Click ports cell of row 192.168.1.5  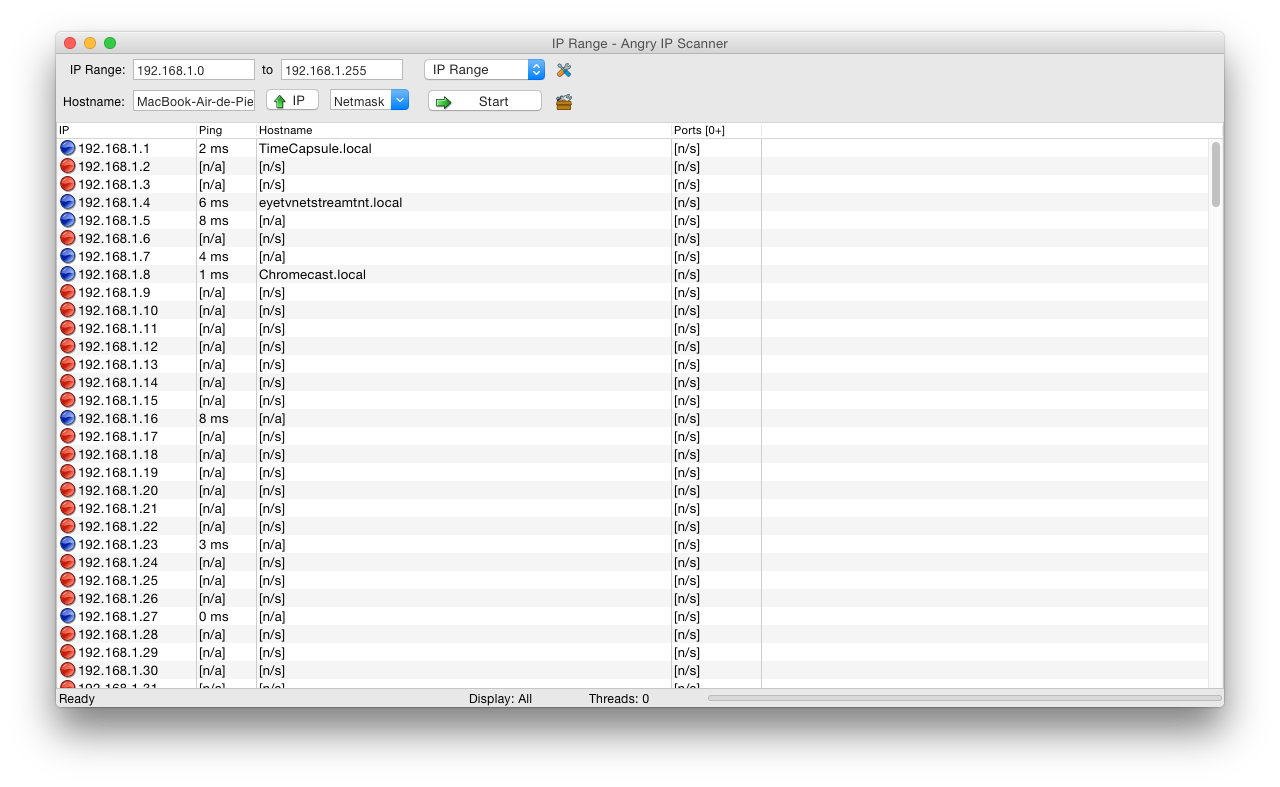tap(716, 220)
